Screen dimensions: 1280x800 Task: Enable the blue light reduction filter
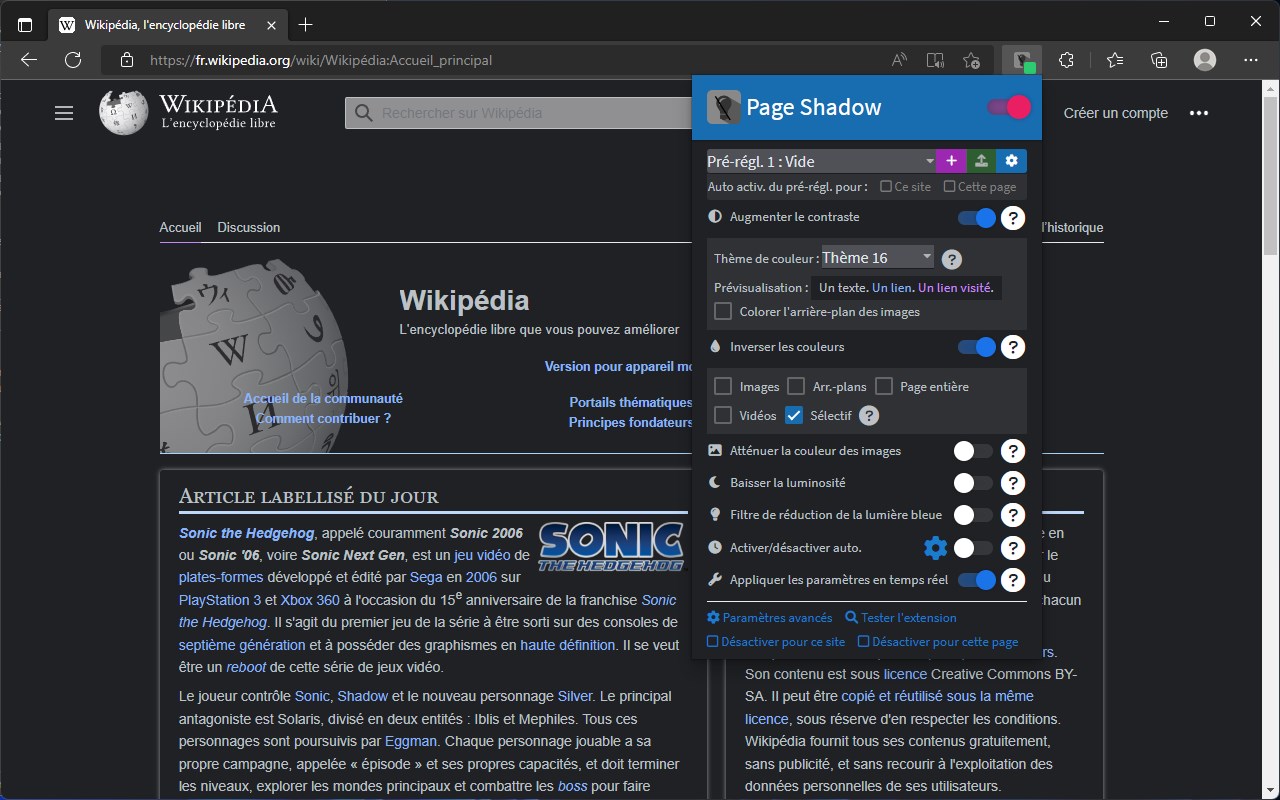coord(973,516)
